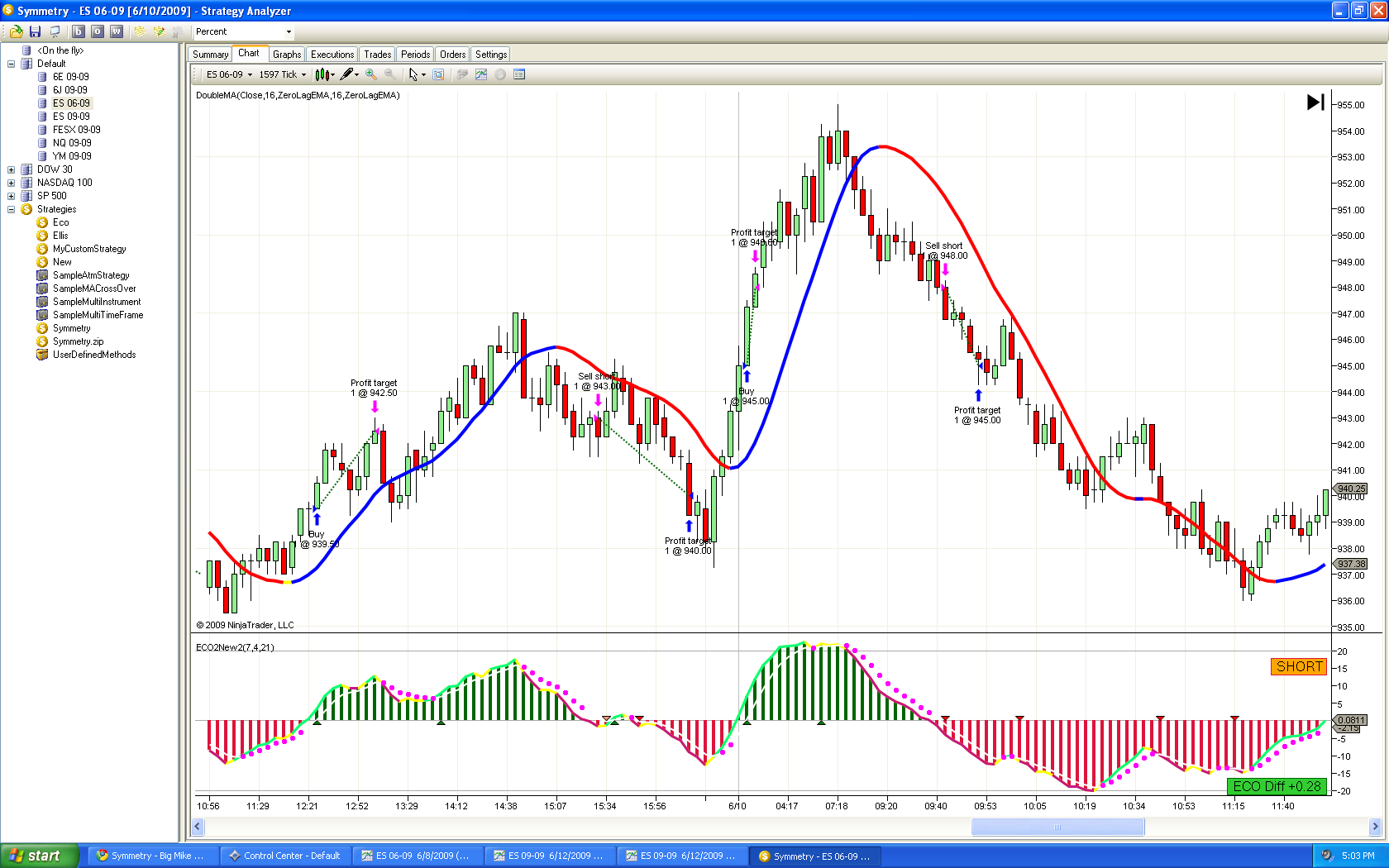Switch to the Executions tab
Screen dimensions: 1389x868
[x=332, y=55]
